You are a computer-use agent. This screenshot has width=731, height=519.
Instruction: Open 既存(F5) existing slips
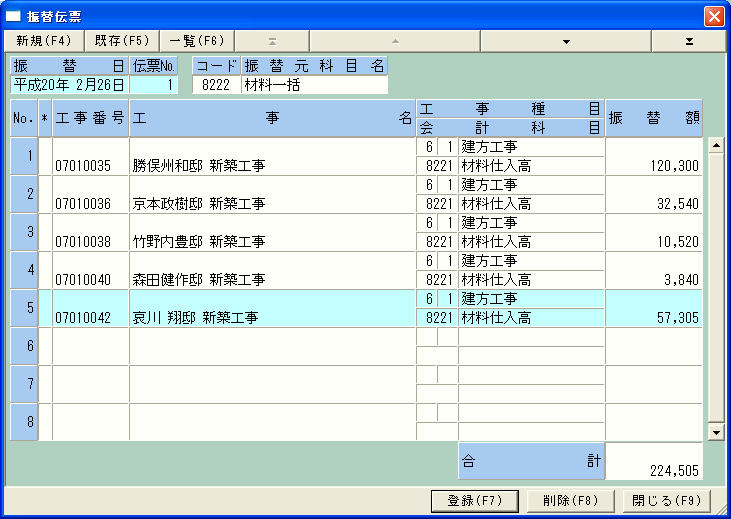(122, 41)
